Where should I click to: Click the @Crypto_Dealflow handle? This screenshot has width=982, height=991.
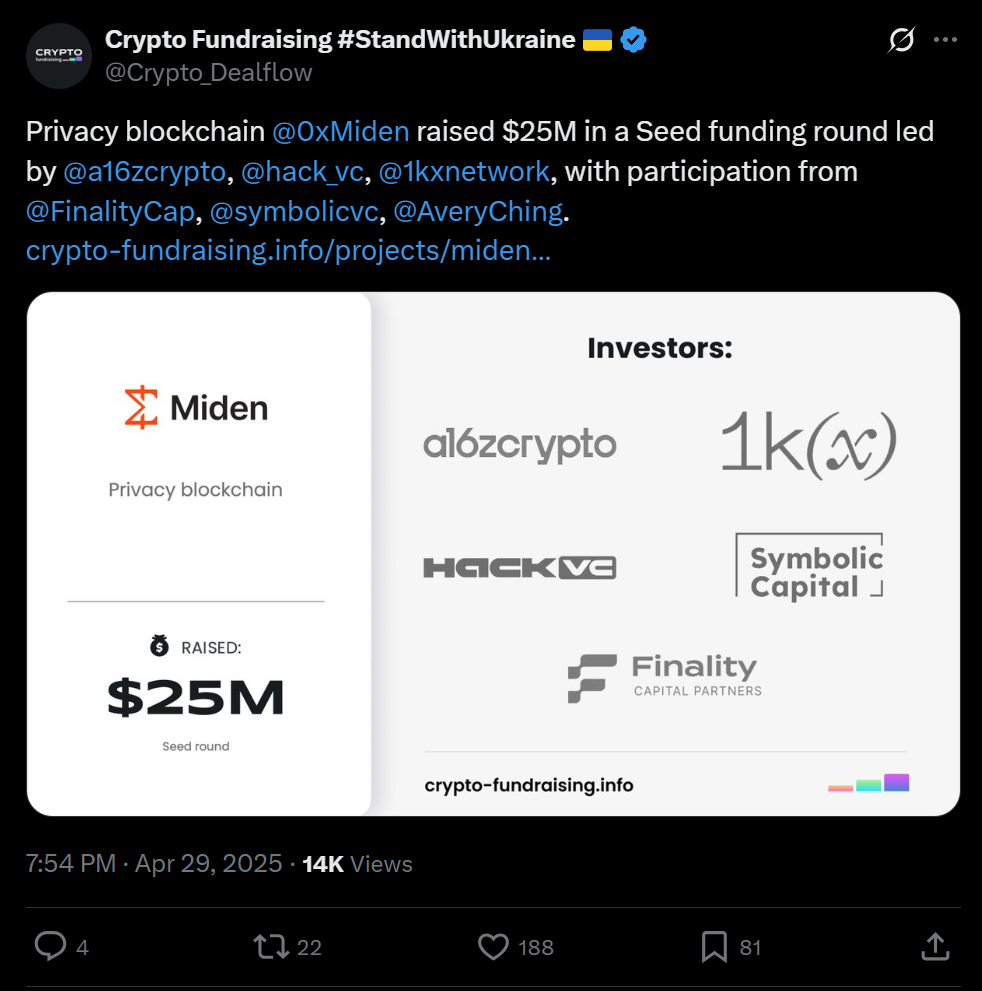coord(209,72)
